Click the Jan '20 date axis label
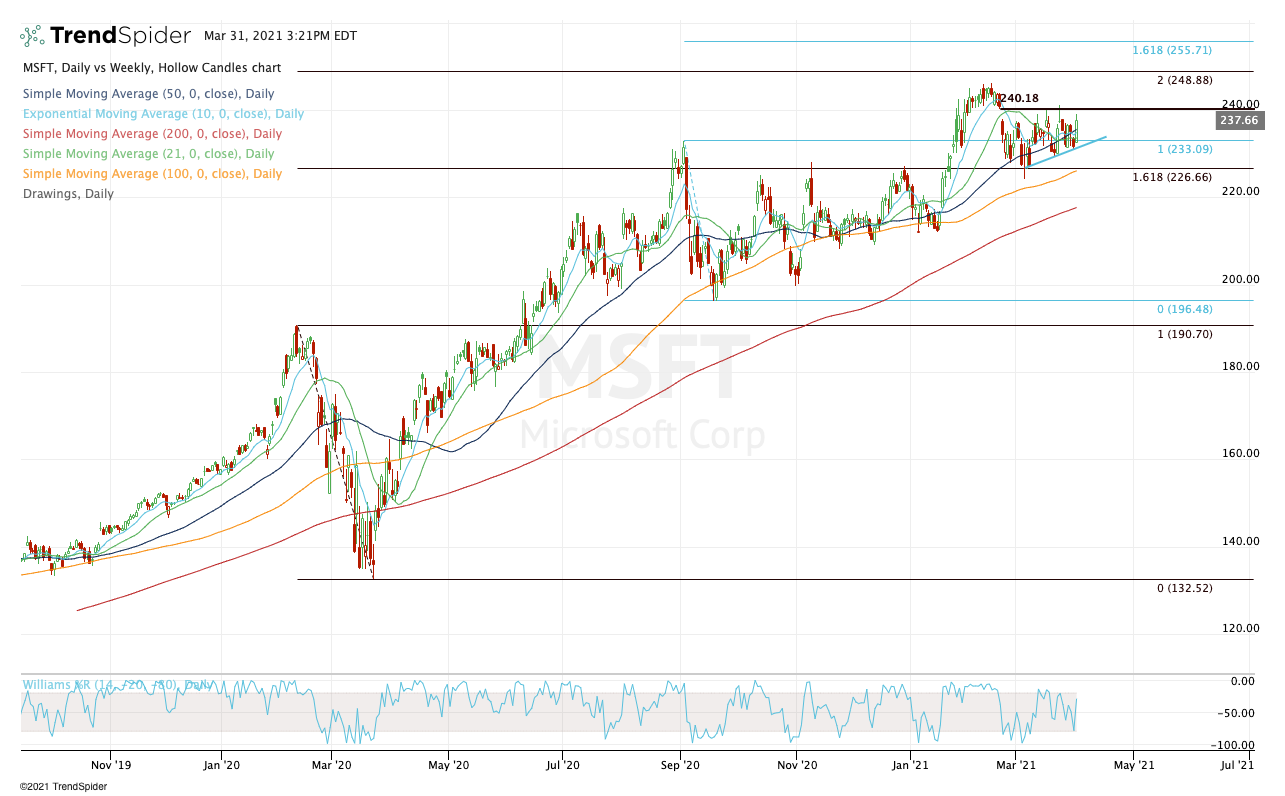 220,765
